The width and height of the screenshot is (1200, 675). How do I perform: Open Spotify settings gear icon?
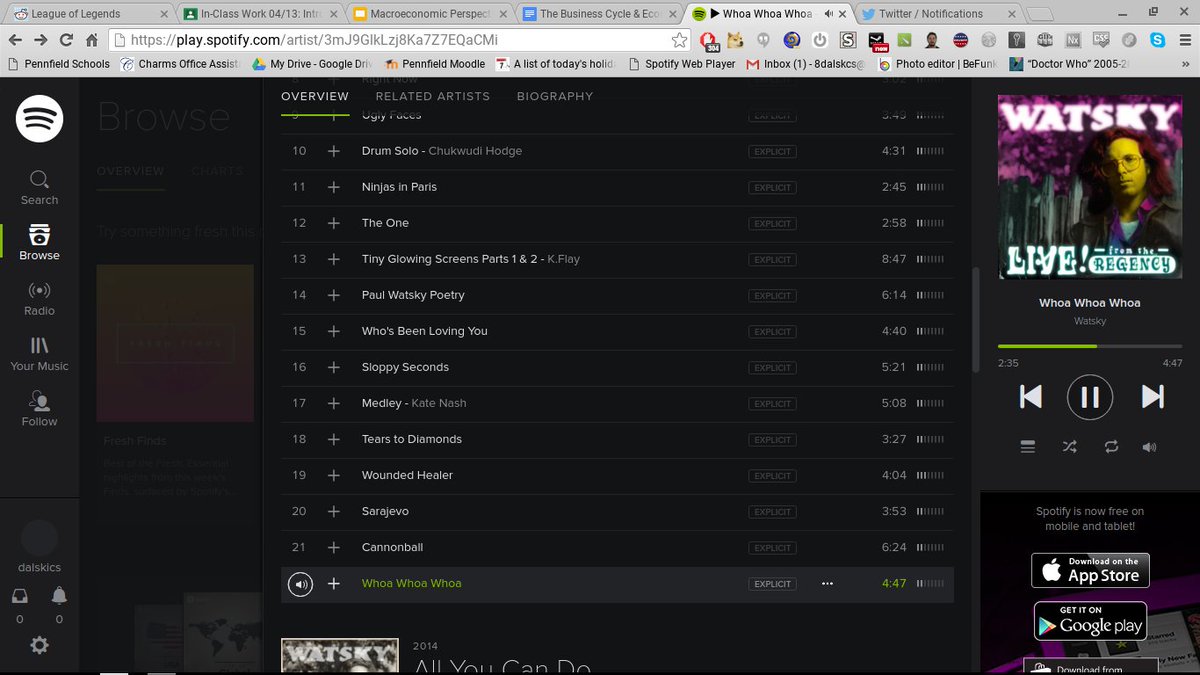[x=39, y=645]
